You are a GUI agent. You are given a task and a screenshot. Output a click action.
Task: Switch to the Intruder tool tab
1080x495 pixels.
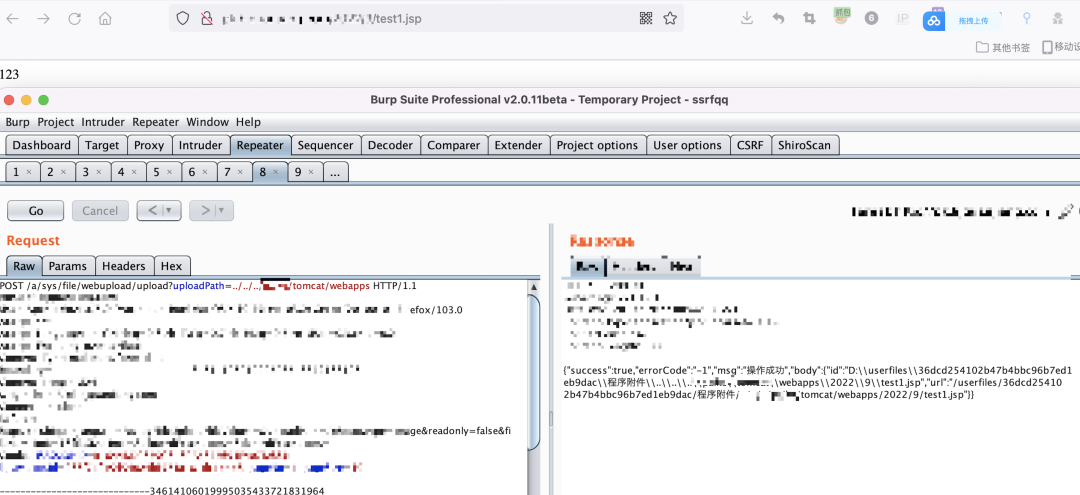click(x=201, y=145)
